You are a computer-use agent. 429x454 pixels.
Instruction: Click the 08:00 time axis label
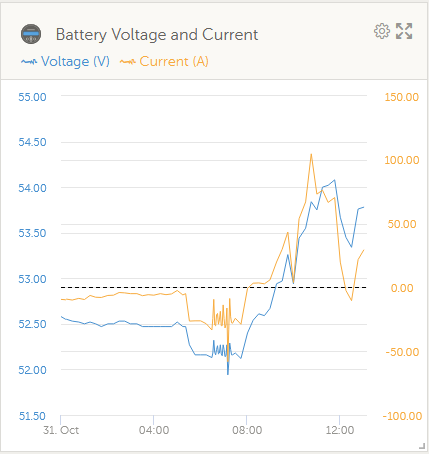click(x=247, y=430)
